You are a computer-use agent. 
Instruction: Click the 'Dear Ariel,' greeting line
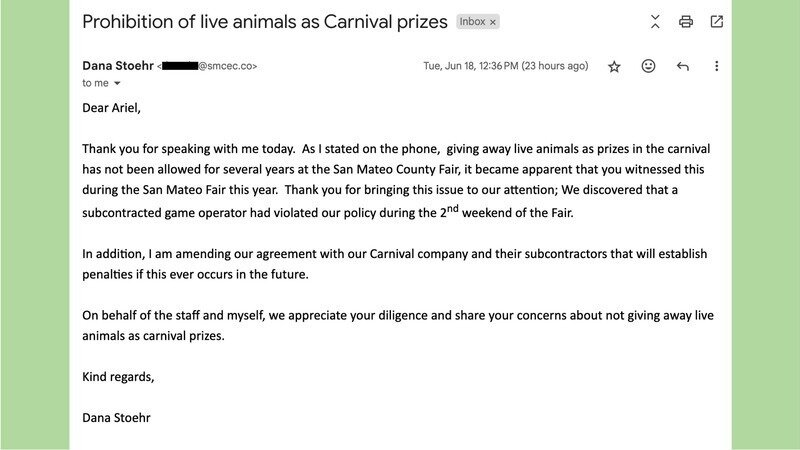pyautogui.click(x=114, y=107)
